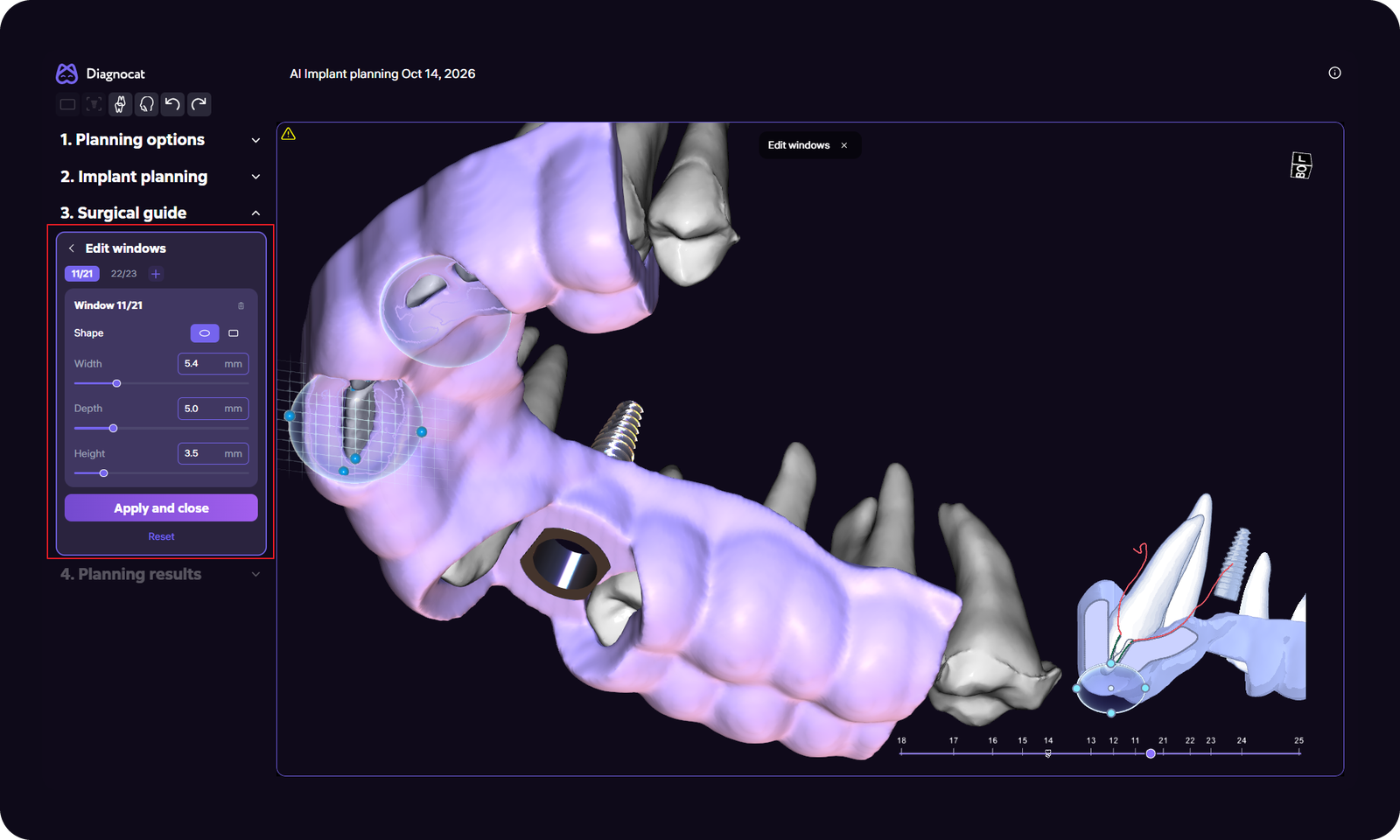Click the Height slider handle
The image size is (1400, 840).
[x=103, y=473]
